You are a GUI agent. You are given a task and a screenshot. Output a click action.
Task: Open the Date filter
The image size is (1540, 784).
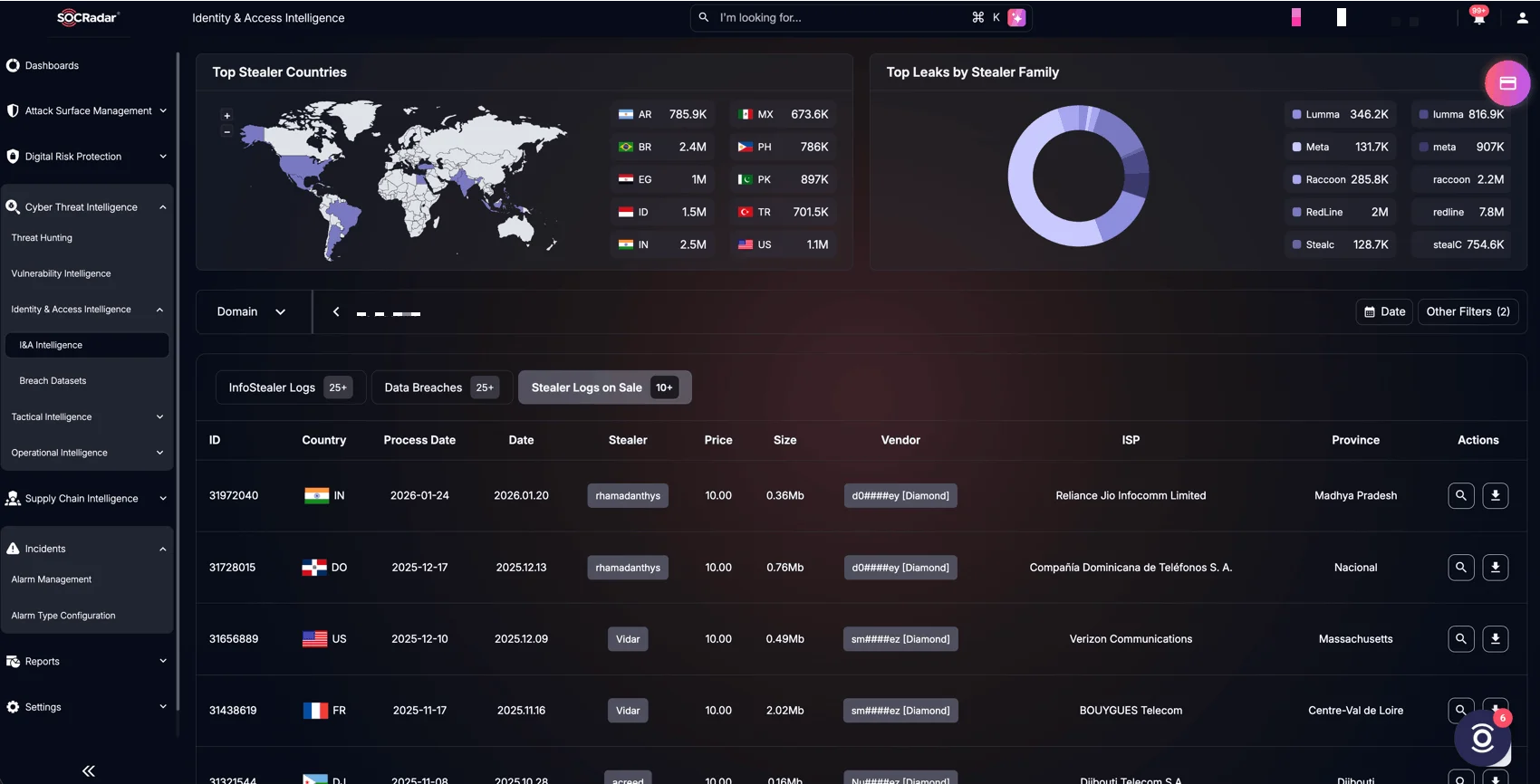coord(1384,311)
